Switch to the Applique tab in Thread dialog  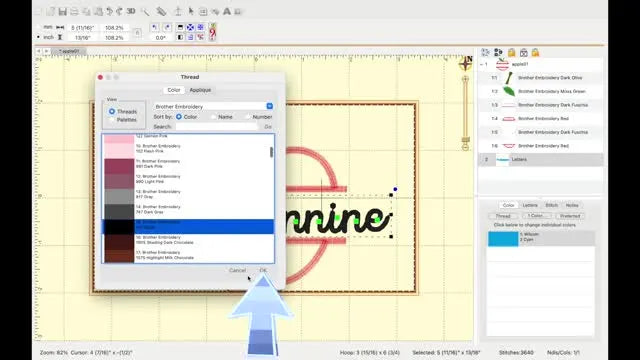(200, 90)
